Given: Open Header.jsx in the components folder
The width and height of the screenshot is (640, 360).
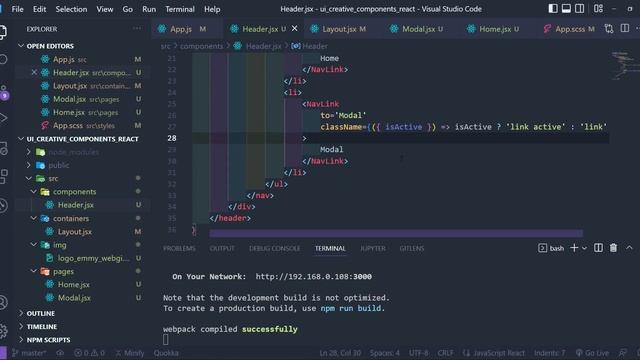Looking at the screenshot, I should [76, 205].
